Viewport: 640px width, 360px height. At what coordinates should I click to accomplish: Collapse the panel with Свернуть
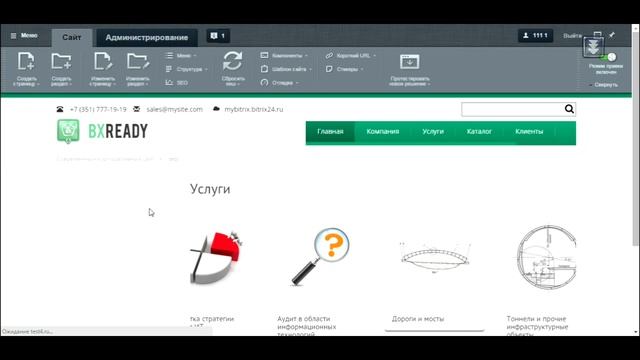coord(604,85)
